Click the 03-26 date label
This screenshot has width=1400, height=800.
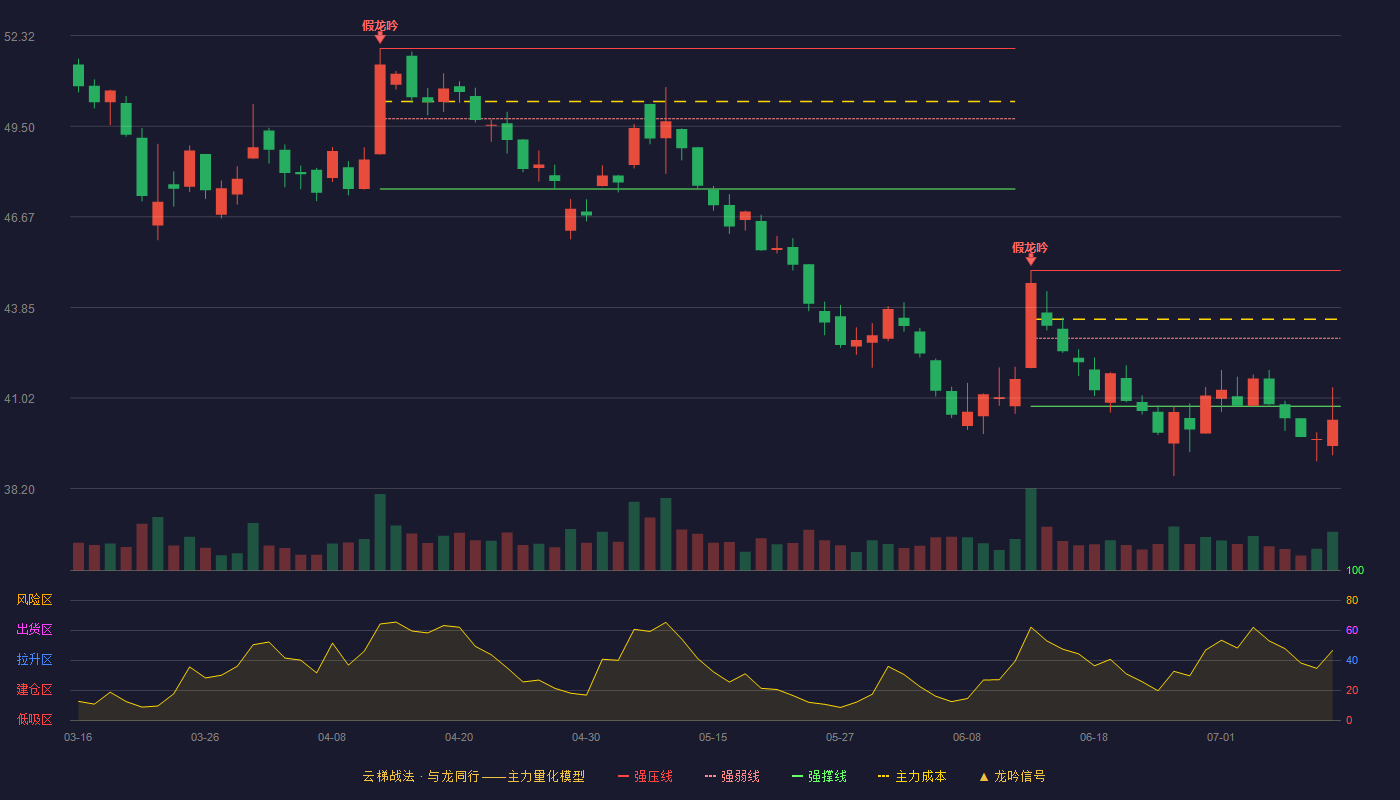[x=205, y=737]
